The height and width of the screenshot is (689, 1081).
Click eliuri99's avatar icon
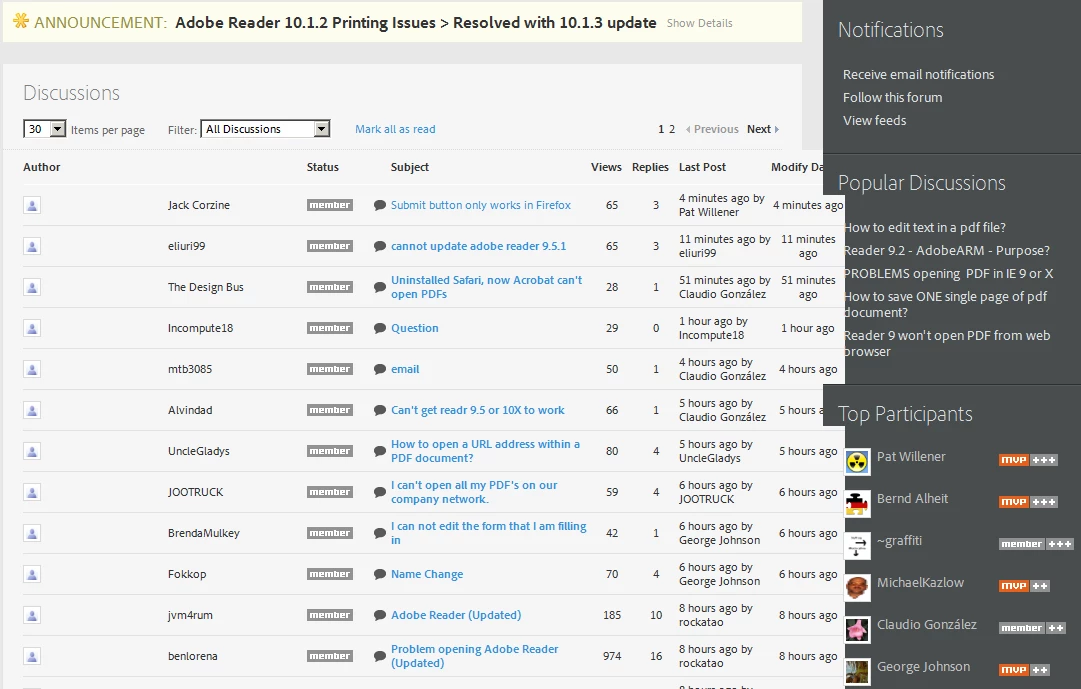pos(32,246)
